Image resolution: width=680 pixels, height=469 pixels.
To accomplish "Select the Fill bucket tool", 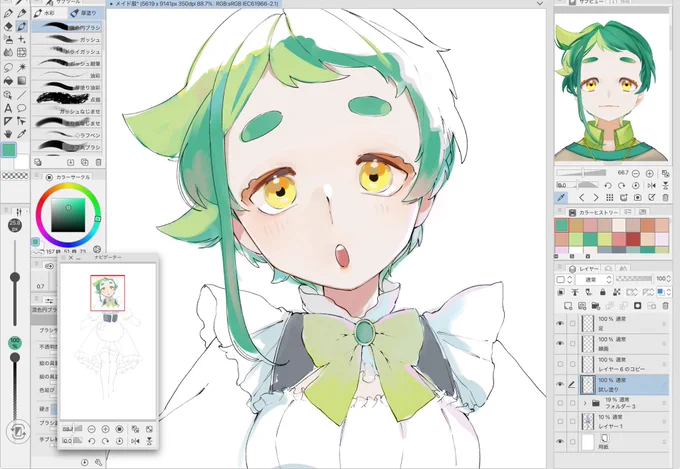I will click(8, 81).
